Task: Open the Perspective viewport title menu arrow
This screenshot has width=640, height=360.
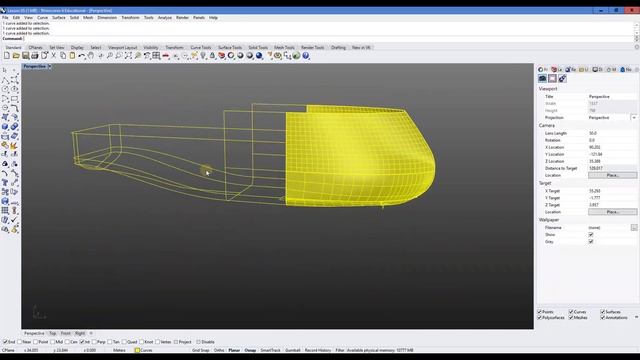Action: tap(50, 67)
